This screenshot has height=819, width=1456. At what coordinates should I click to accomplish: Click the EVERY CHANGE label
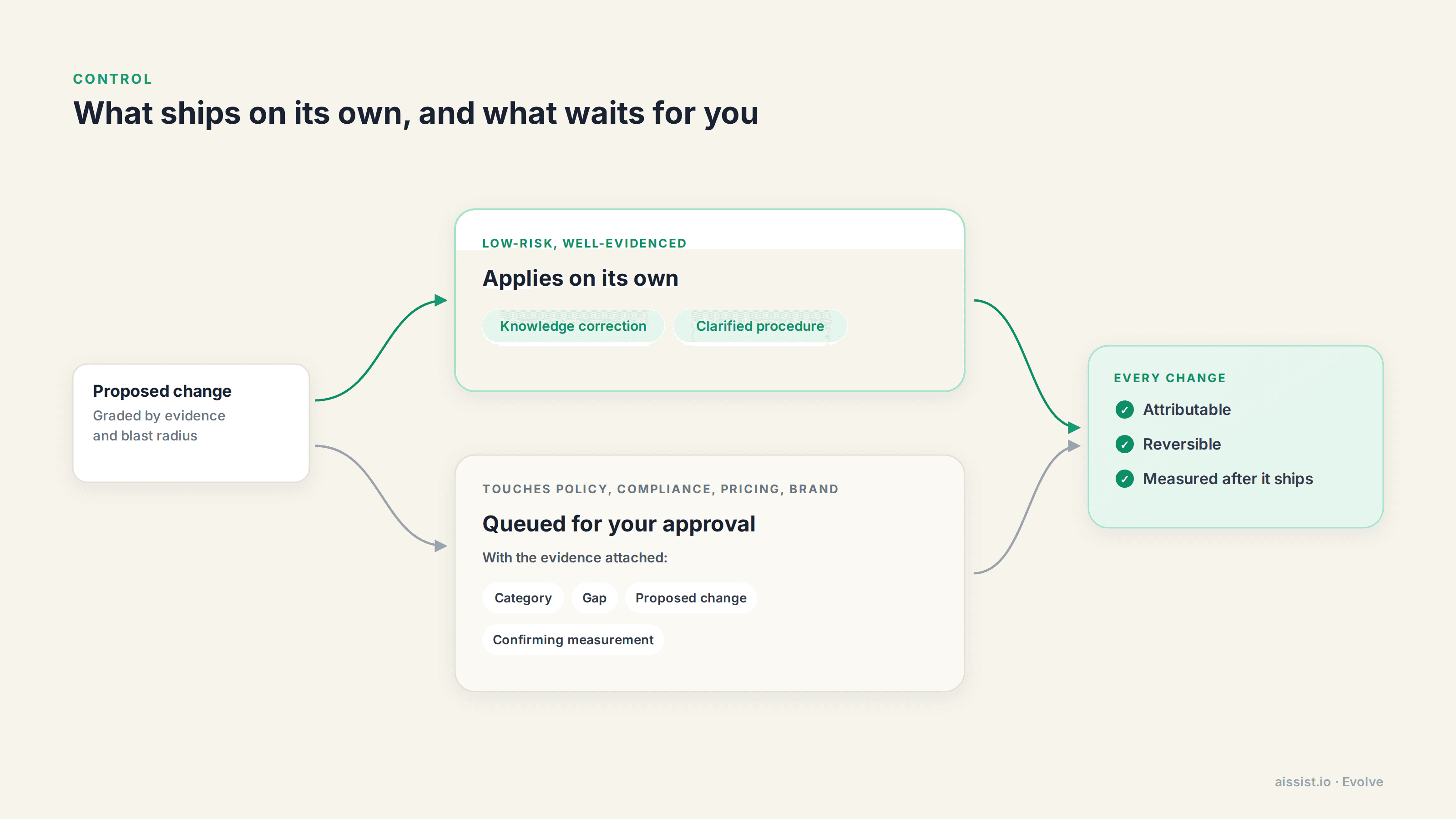[1169, 378]
